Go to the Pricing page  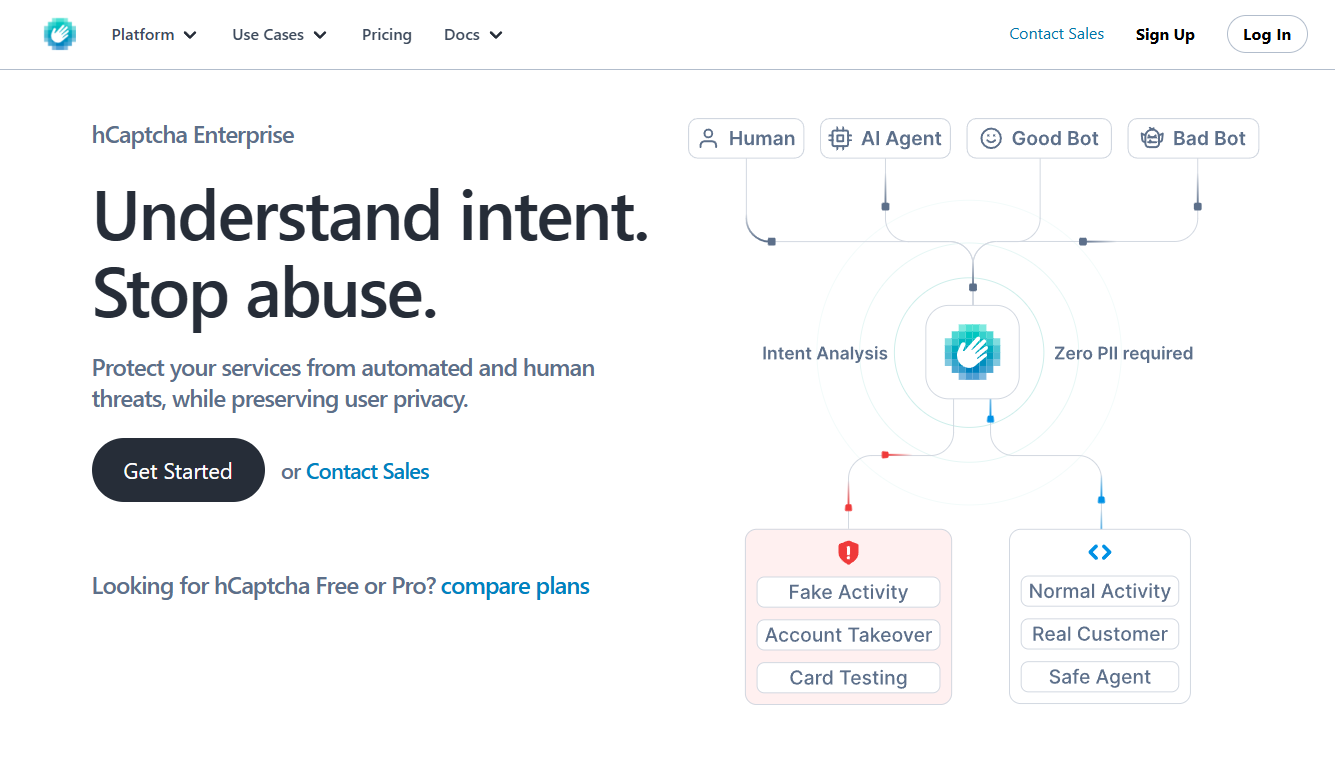click(x=386, y=35)
